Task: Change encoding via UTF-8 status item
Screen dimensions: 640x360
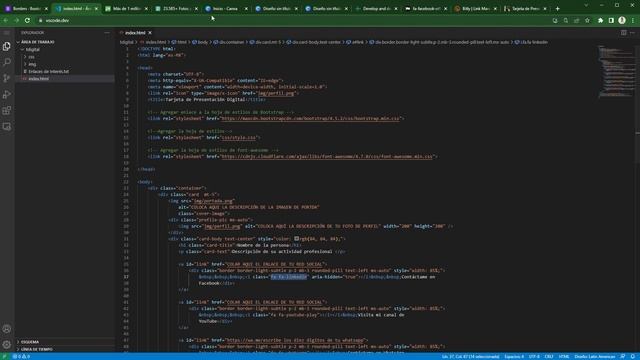Action: 534,356
